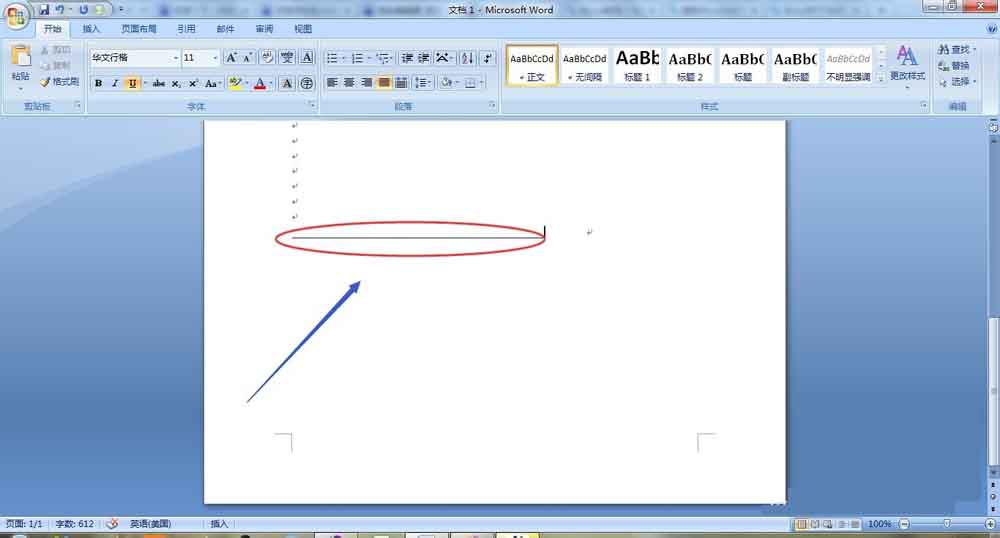Align text left
Image resolution: width=1000 pixels, height=538 pixels.
[x=332, y=83]
